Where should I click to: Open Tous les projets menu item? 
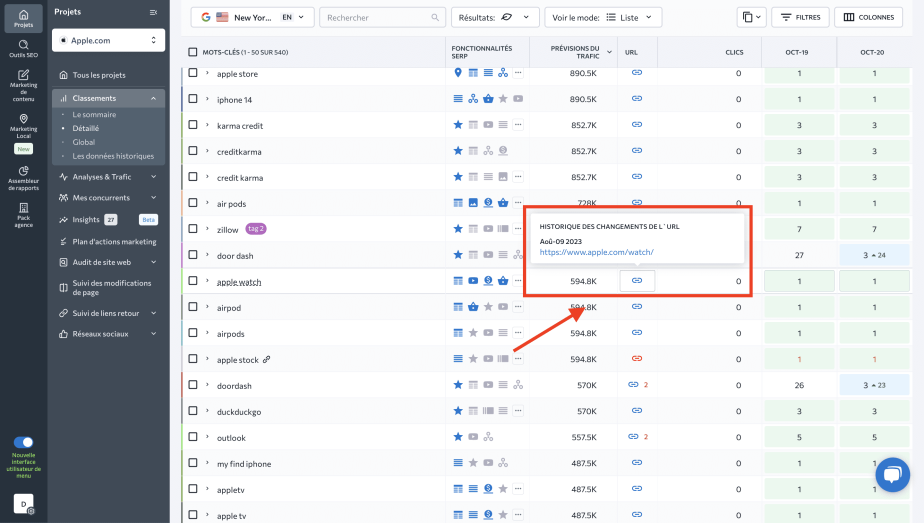point(99,75)
